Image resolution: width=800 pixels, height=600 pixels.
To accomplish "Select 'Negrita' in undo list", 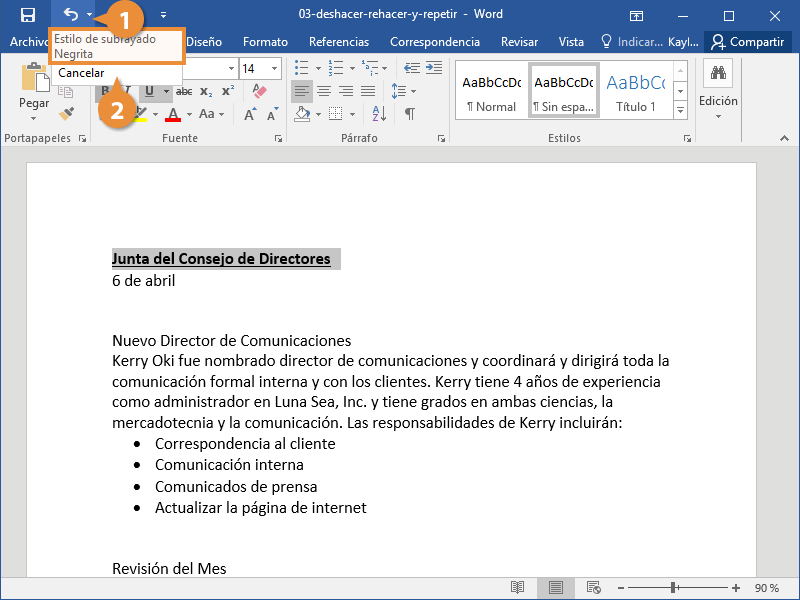I will point(73,54).
